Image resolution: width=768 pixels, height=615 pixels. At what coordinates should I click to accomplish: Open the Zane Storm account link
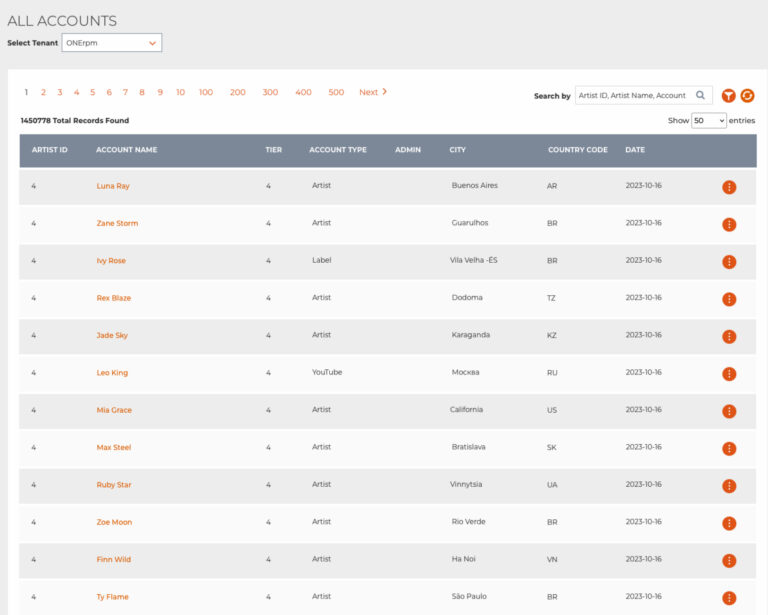coord(117,224)
